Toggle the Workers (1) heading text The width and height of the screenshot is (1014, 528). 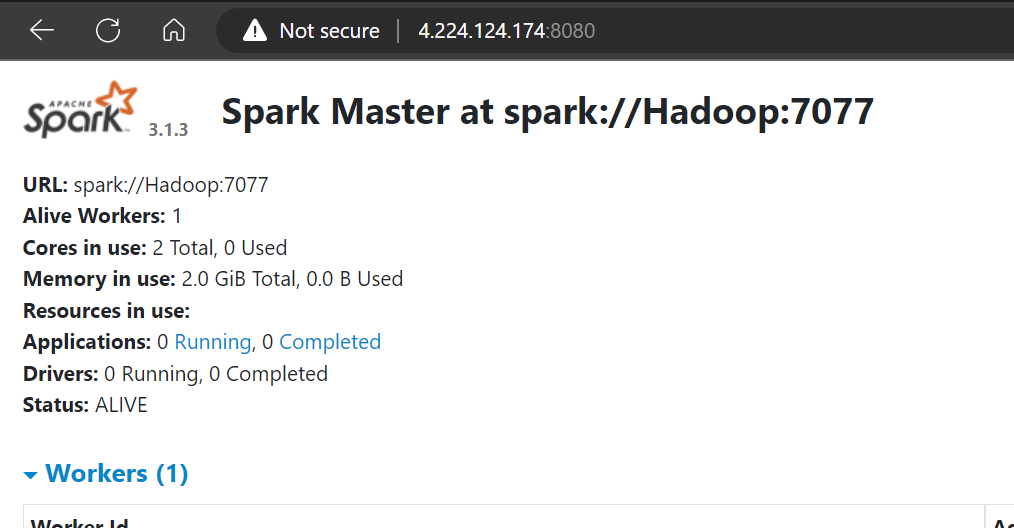point(116,474)
